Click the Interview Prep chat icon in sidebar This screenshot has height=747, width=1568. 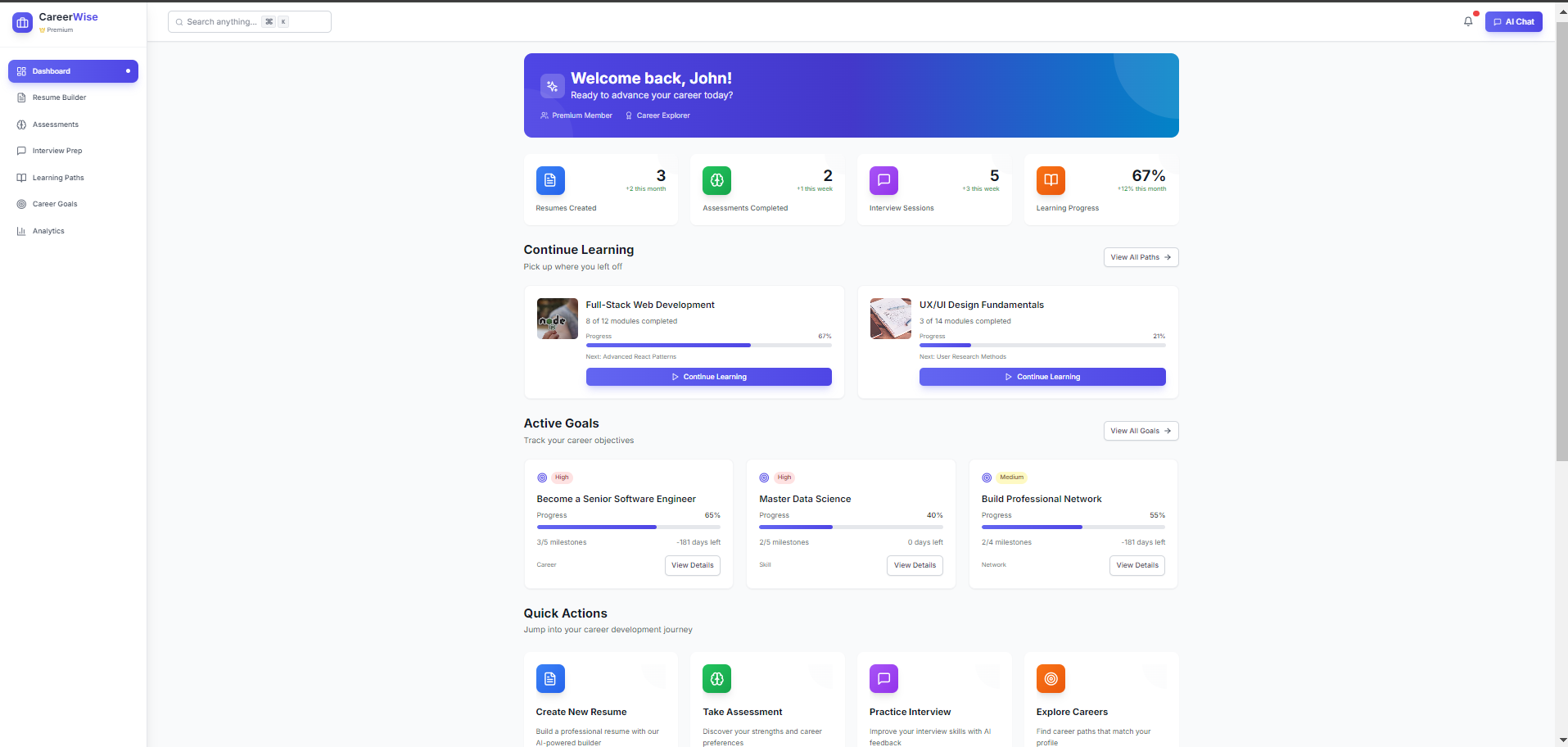[x=21, y=151]
